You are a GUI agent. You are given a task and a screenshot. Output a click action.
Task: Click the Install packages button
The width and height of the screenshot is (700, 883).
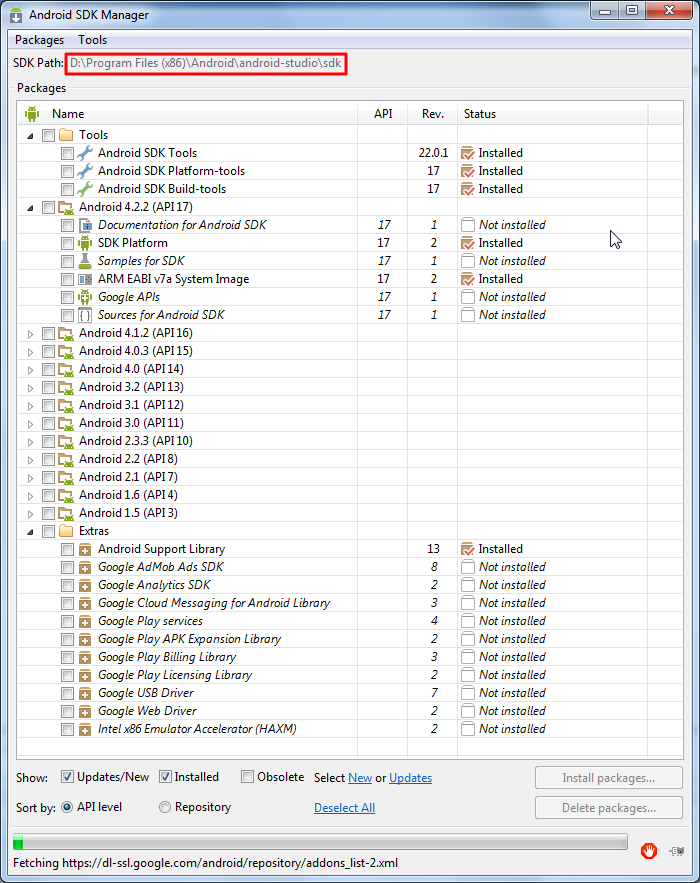tap(609, 778)
